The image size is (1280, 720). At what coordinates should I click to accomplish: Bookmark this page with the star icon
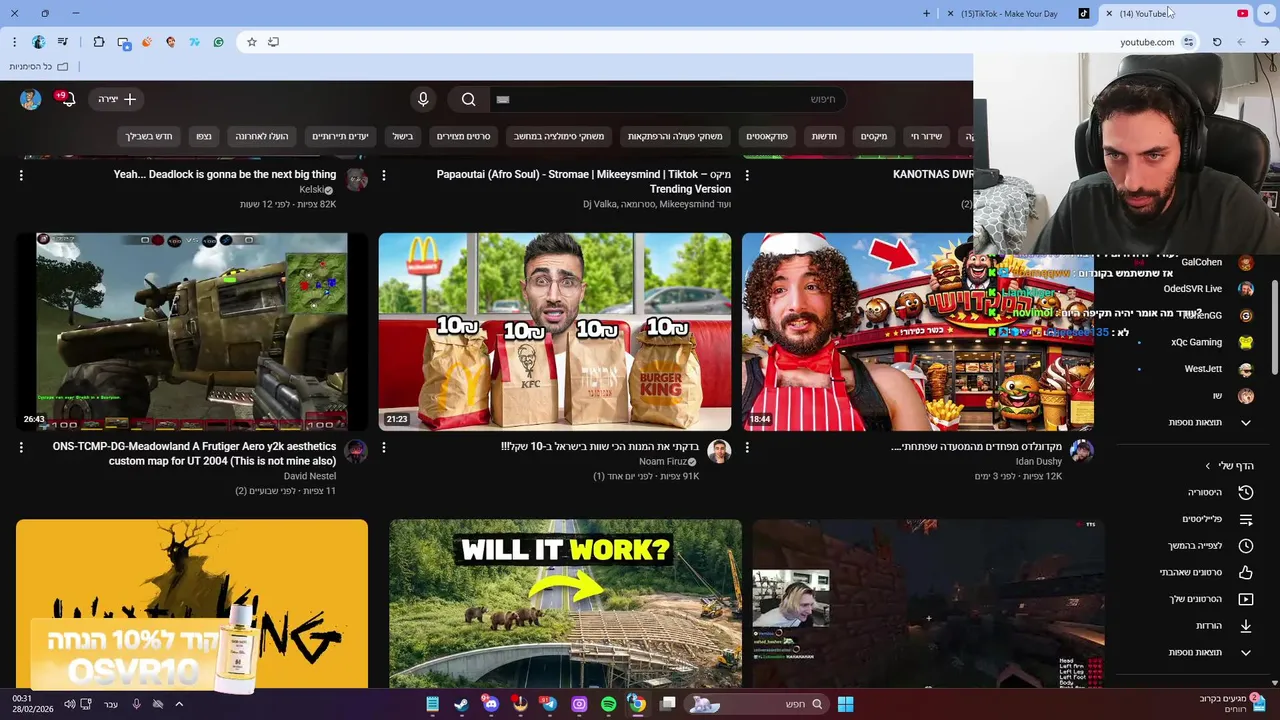(252, 42)
